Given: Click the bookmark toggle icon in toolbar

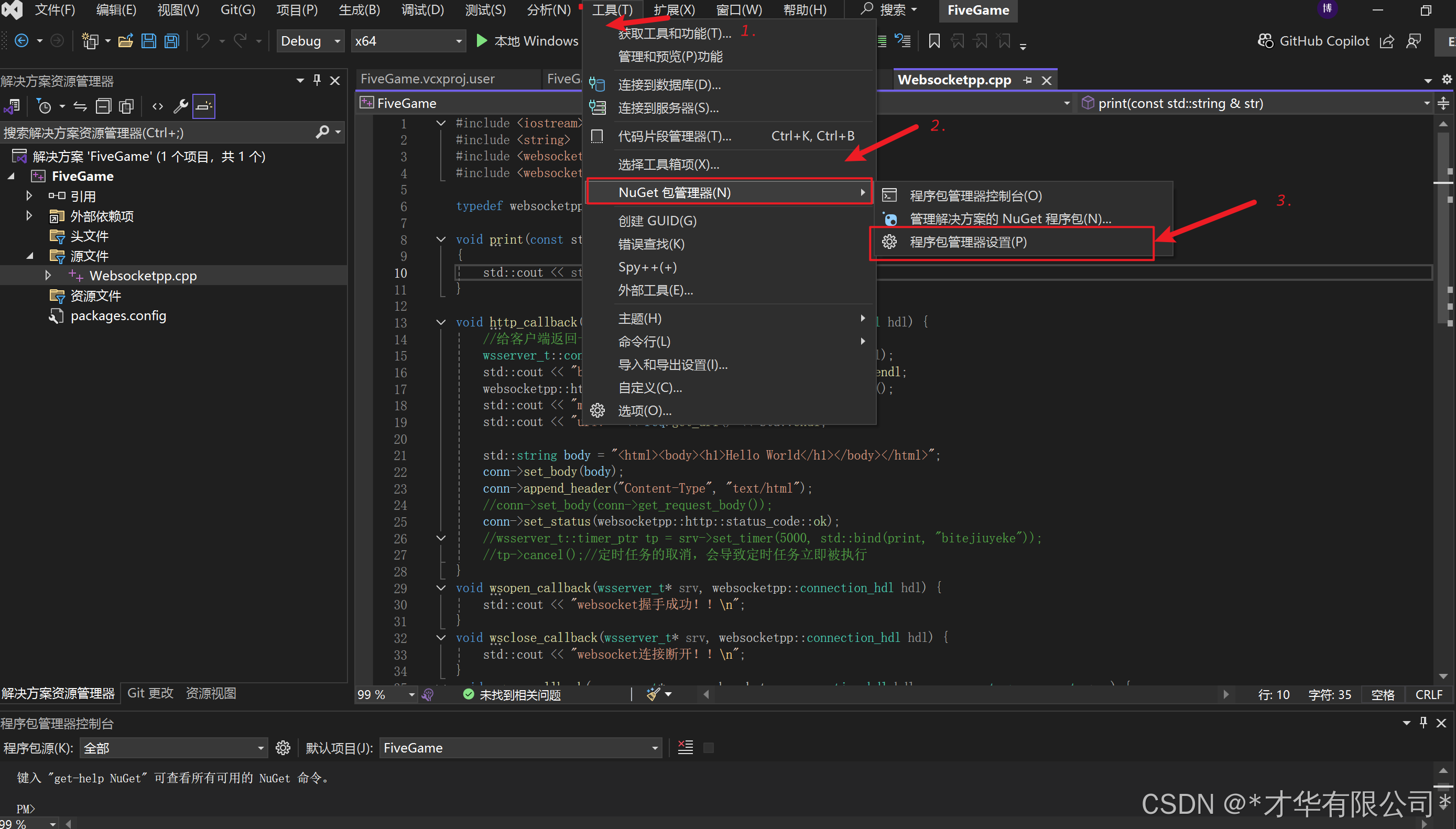Looking at the screenshot, I should (x=934, y=41).
